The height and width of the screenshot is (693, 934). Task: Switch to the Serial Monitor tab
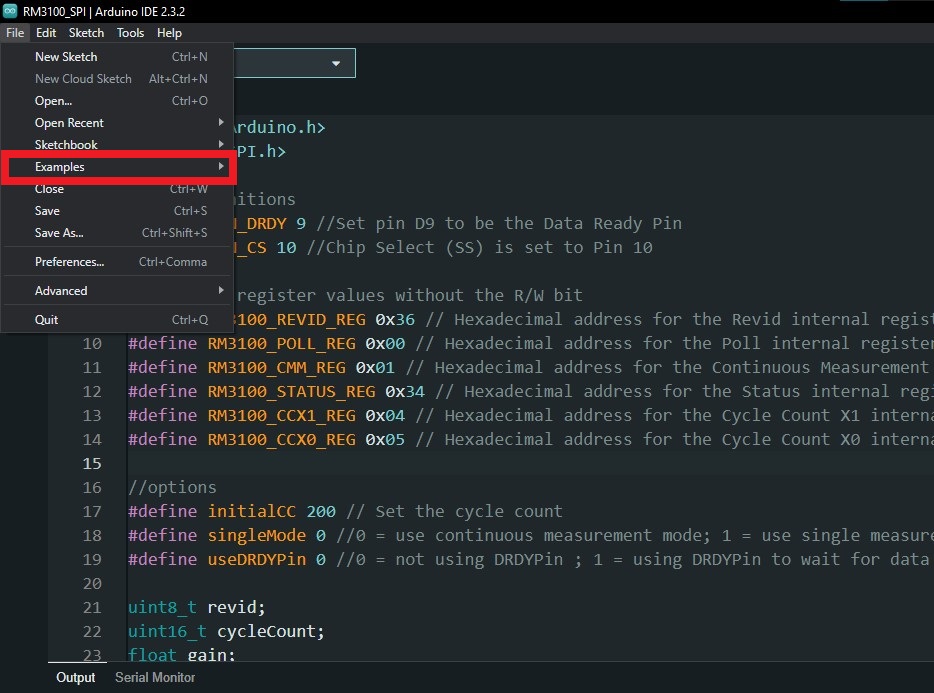click(155, 678)
